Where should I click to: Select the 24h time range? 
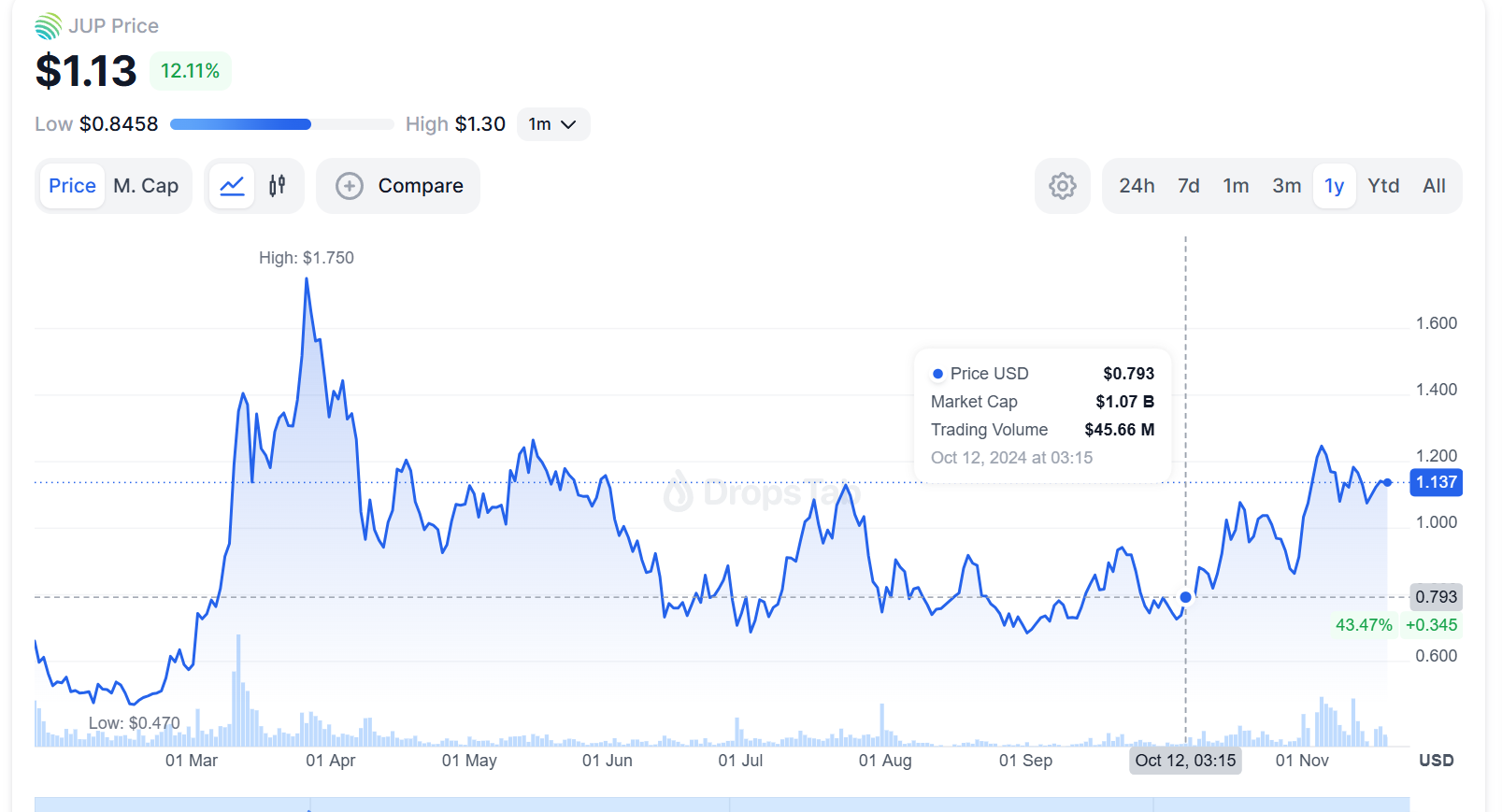tap(1137, 186)
